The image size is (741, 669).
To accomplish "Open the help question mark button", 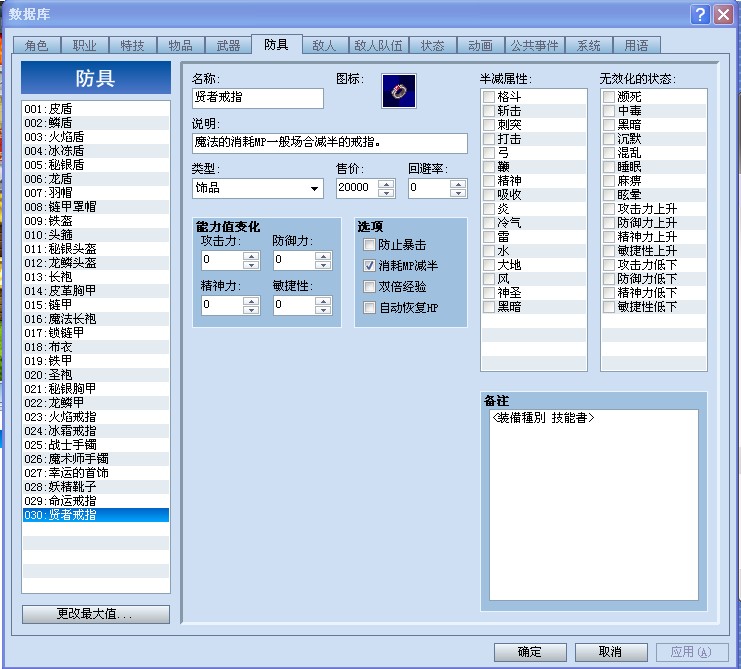I will pos(700,14).
